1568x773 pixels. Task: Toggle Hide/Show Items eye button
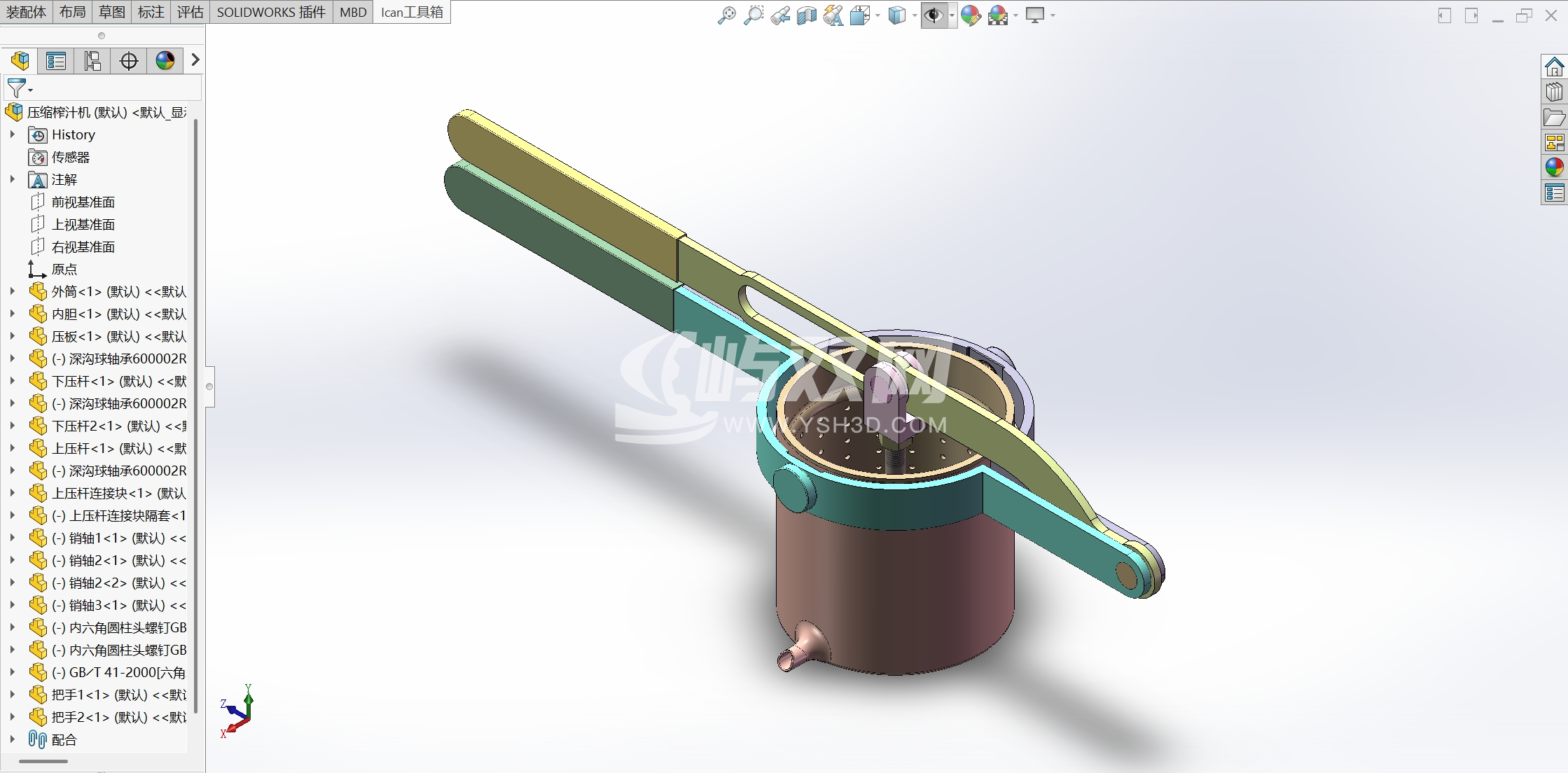tap(934, 15)
